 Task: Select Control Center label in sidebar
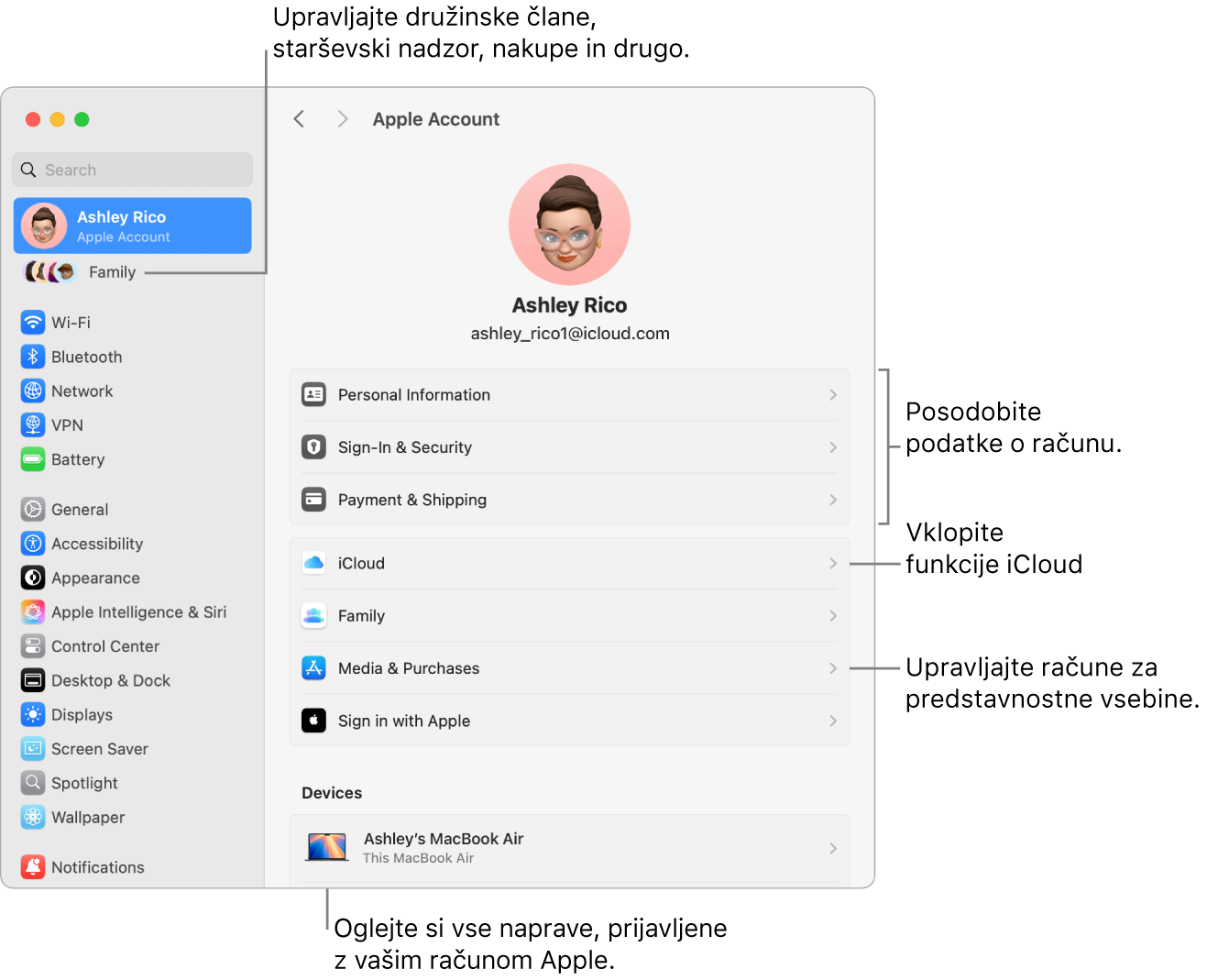(x=105, y=646)
